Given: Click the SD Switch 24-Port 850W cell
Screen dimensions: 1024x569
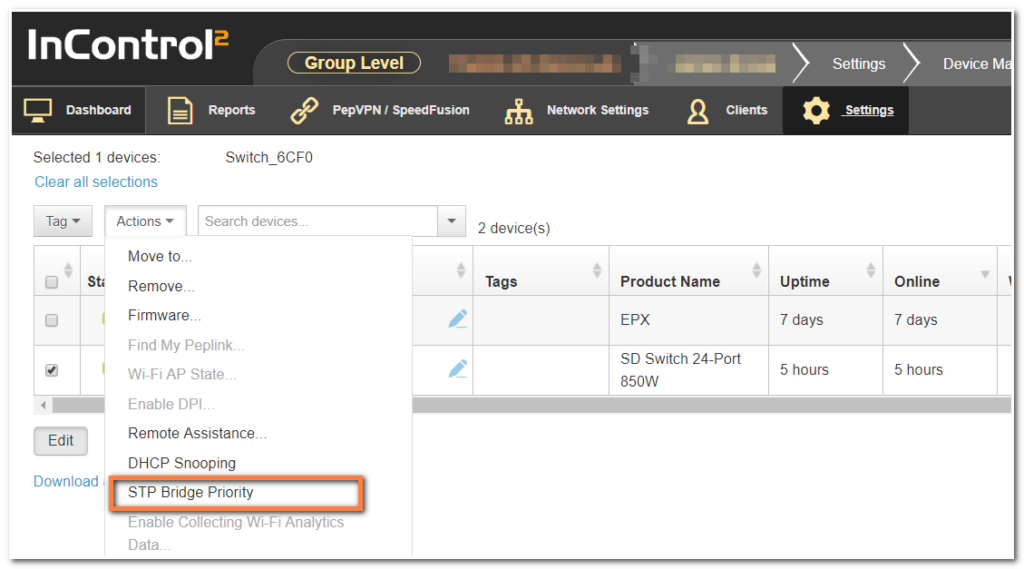Looking at the screenshot, I should tap(688, 370).
